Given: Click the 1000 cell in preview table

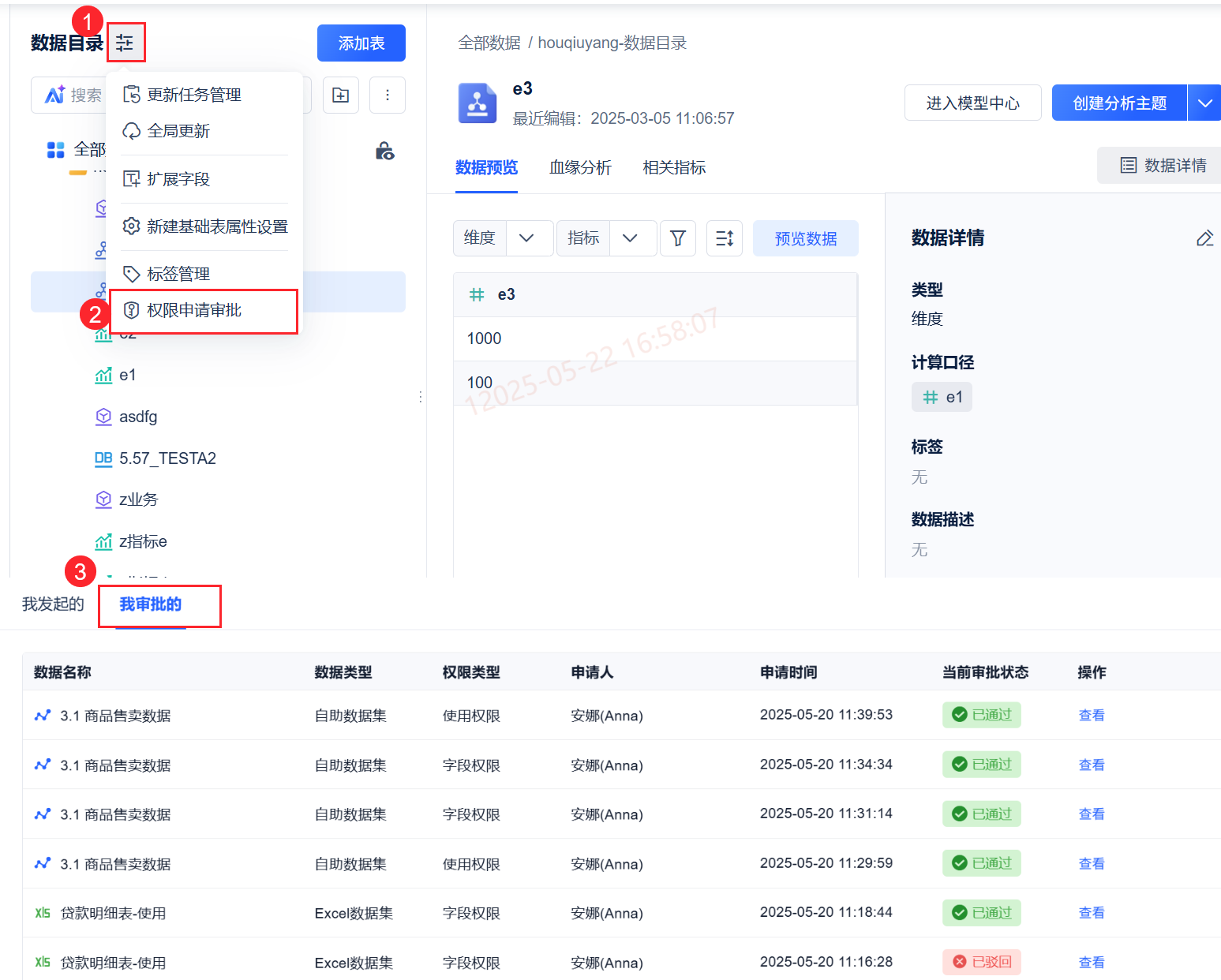Looking at the screenshot, I should [655, 339].
